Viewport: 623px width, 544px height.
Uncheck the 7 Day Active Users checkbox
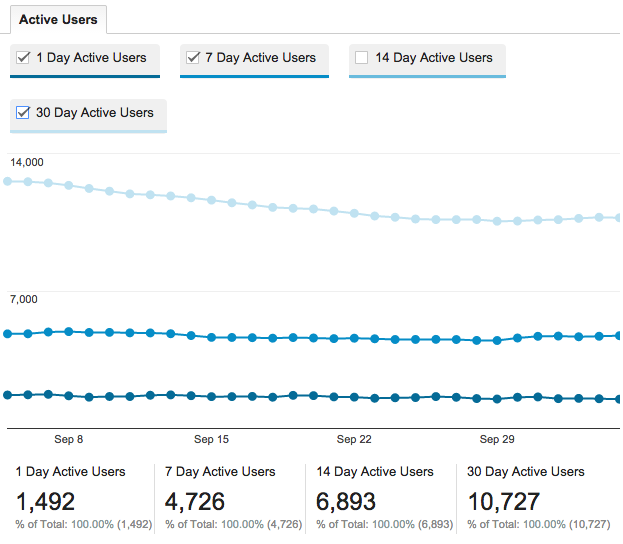coord(193,58)
